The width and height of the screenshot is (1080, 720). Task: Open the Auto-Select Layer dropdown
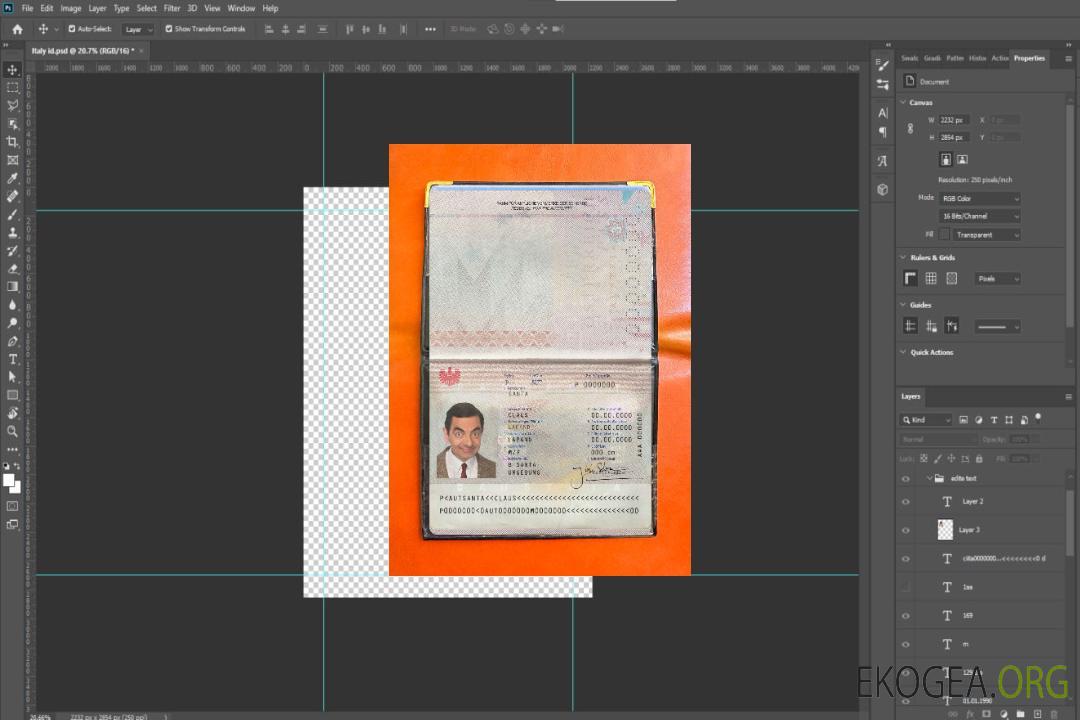[138, 29]
